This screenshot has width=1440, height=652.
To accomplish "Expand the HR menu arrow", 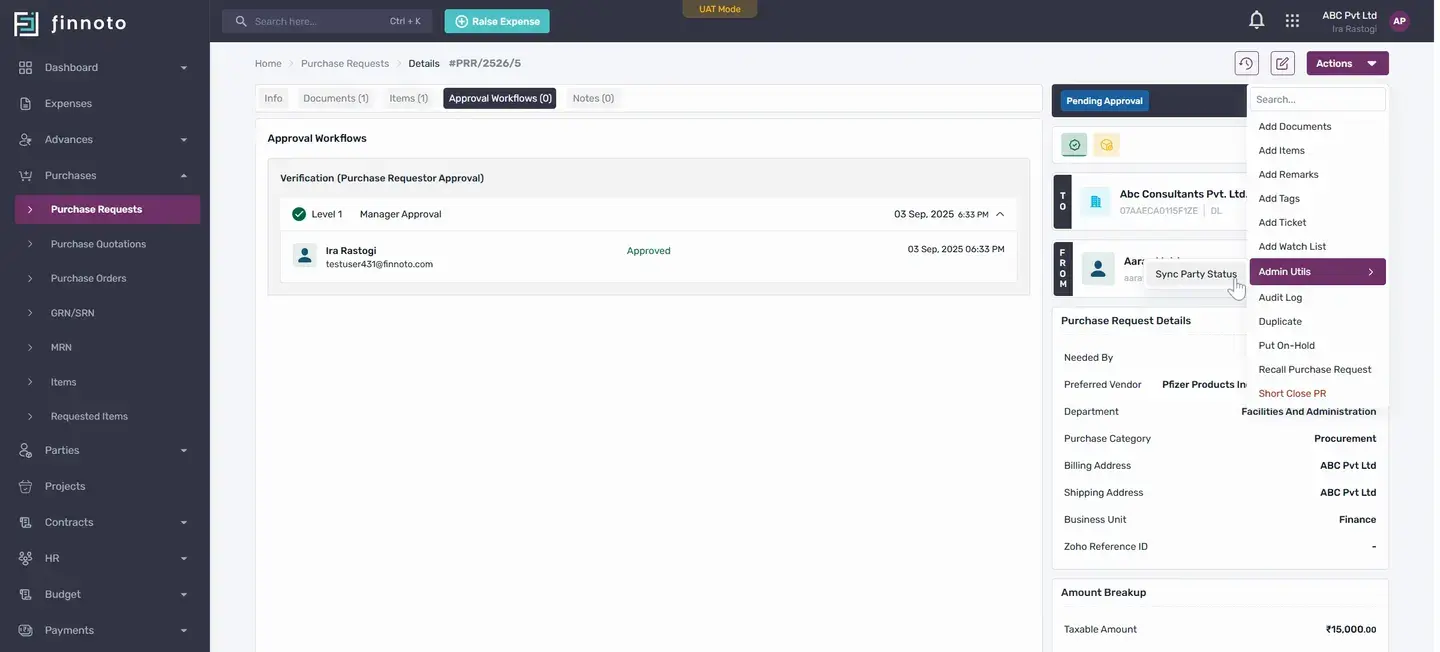I will point(183,559).
